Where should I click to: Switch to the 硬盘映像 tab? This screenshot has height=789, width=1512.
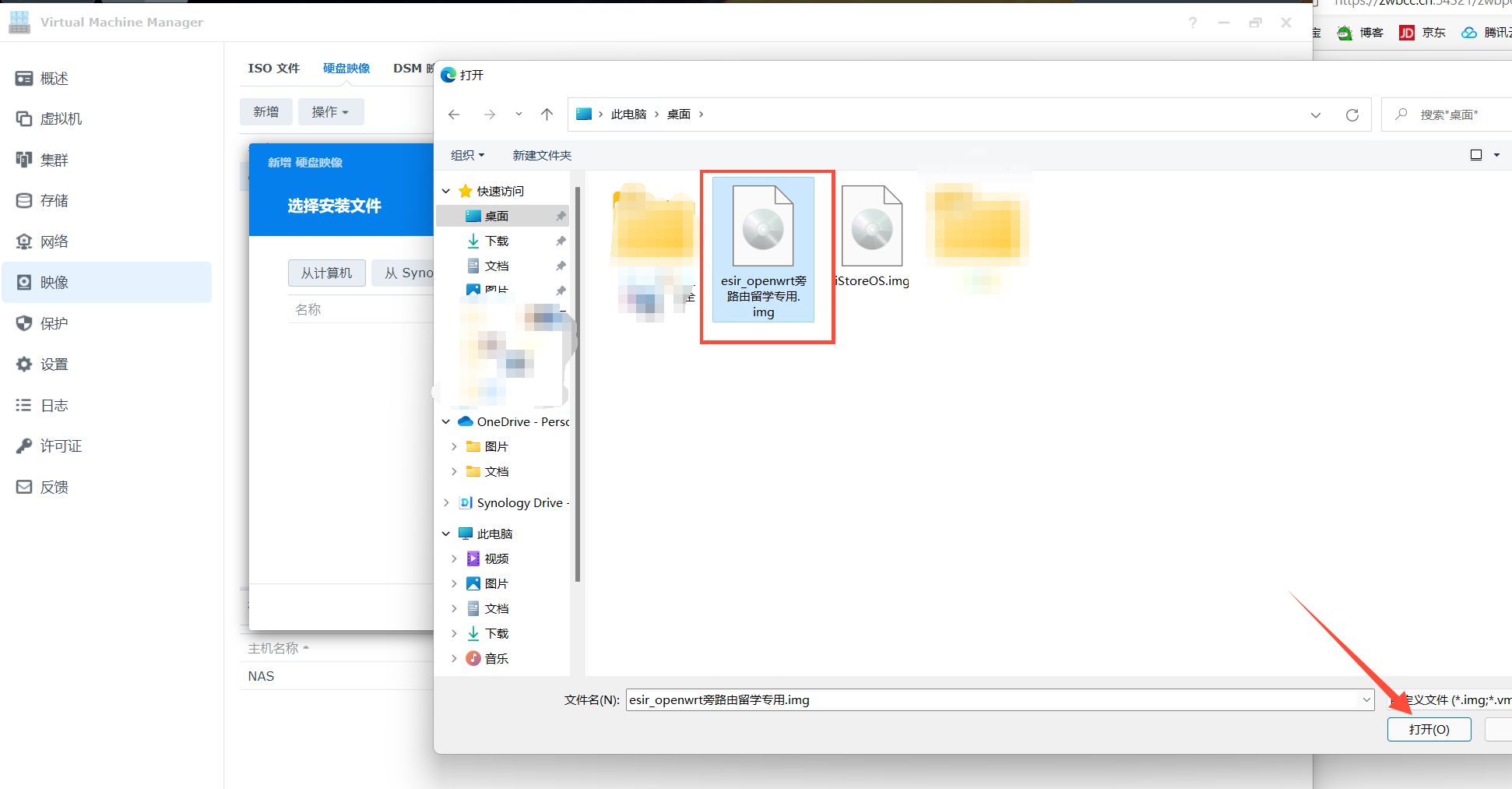coord(346,68)
